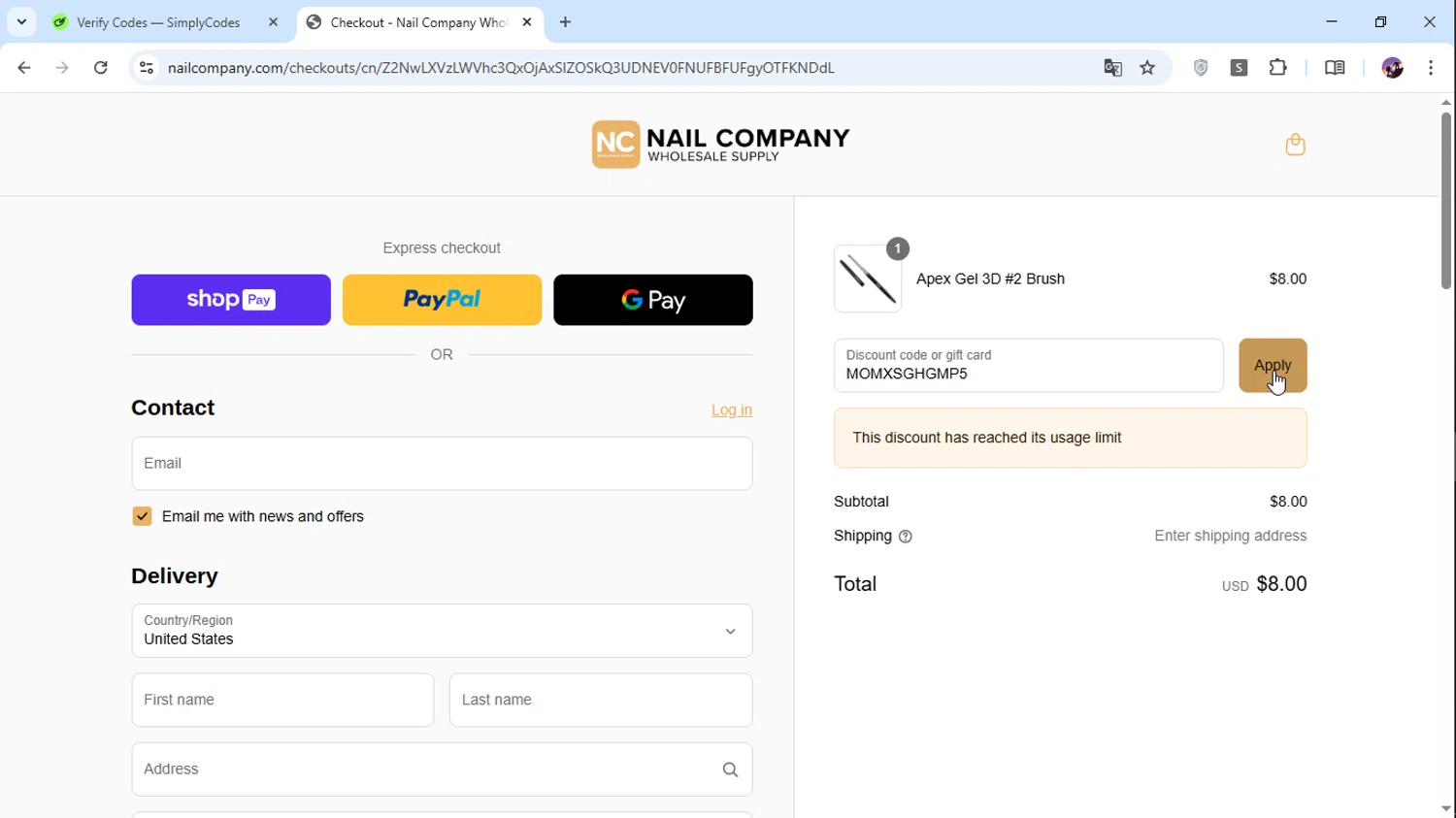This screenshot has height=818, width=1456.
Task: Click the browser address bar URL
Action: click(501, 68)
